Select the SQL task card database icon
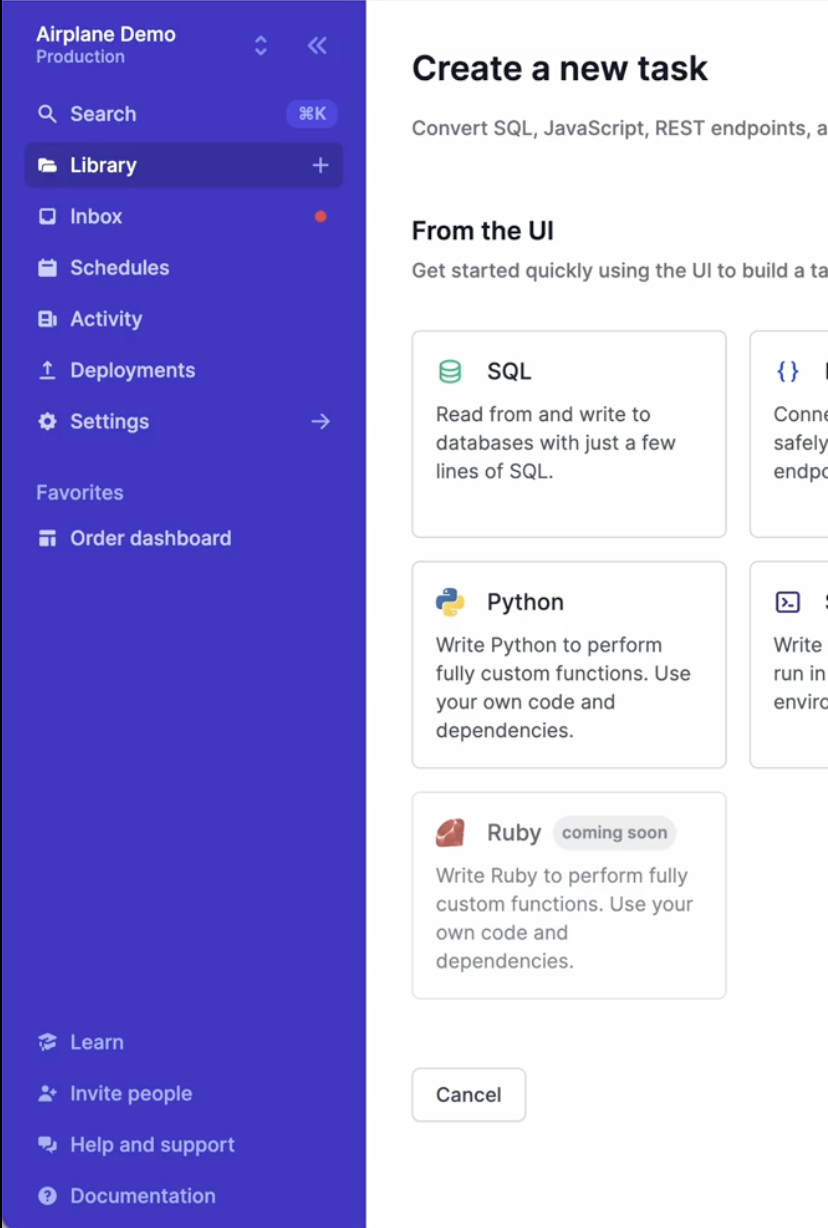 coord(450,372)
